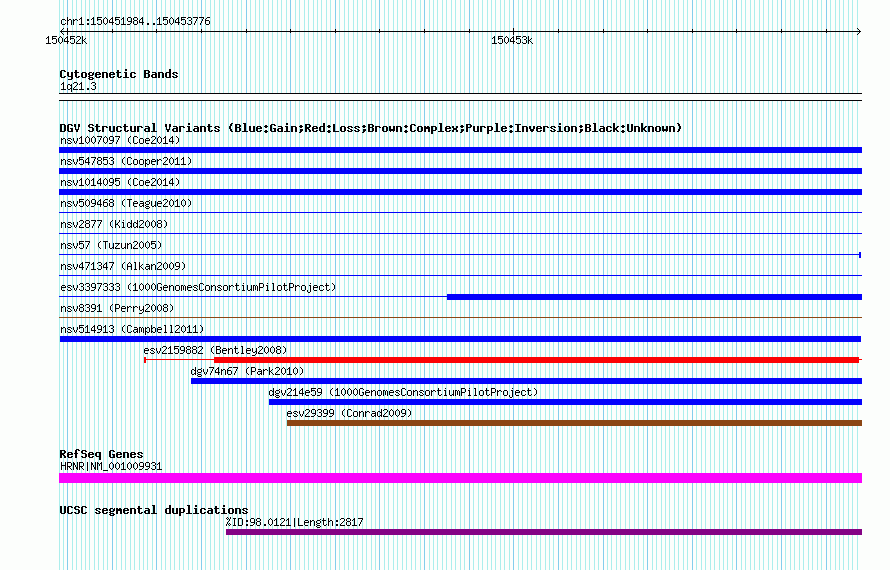The width and height of the screenshot is (890, 570).
Task: Open the HRNR|NM_001009931 gene label
Action: [111, 466]
